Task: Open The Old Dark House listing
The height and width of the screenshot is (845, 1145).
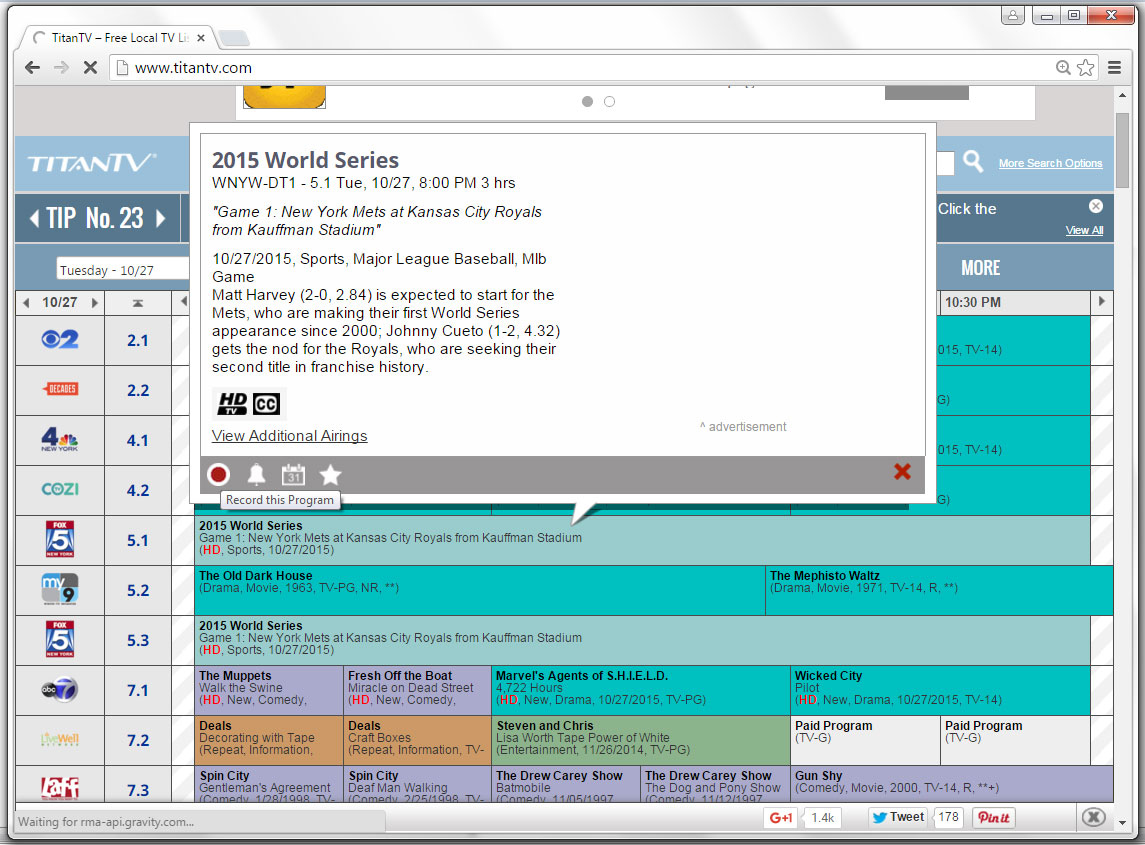Action: click(480, 590)
